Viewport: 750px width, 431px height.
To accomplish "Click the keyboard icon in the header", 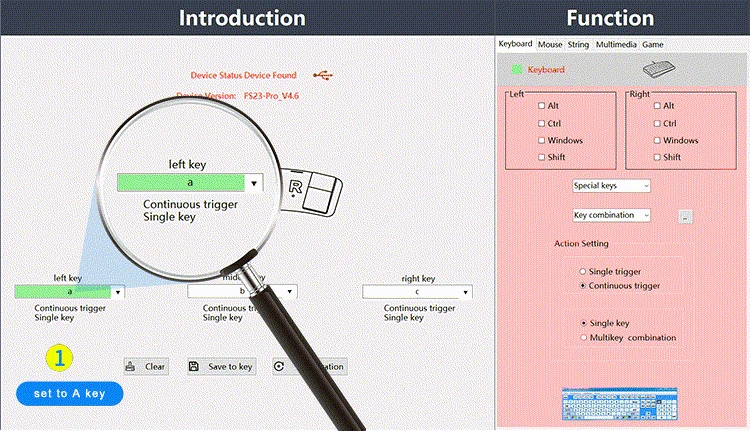I will pos(659,70).
